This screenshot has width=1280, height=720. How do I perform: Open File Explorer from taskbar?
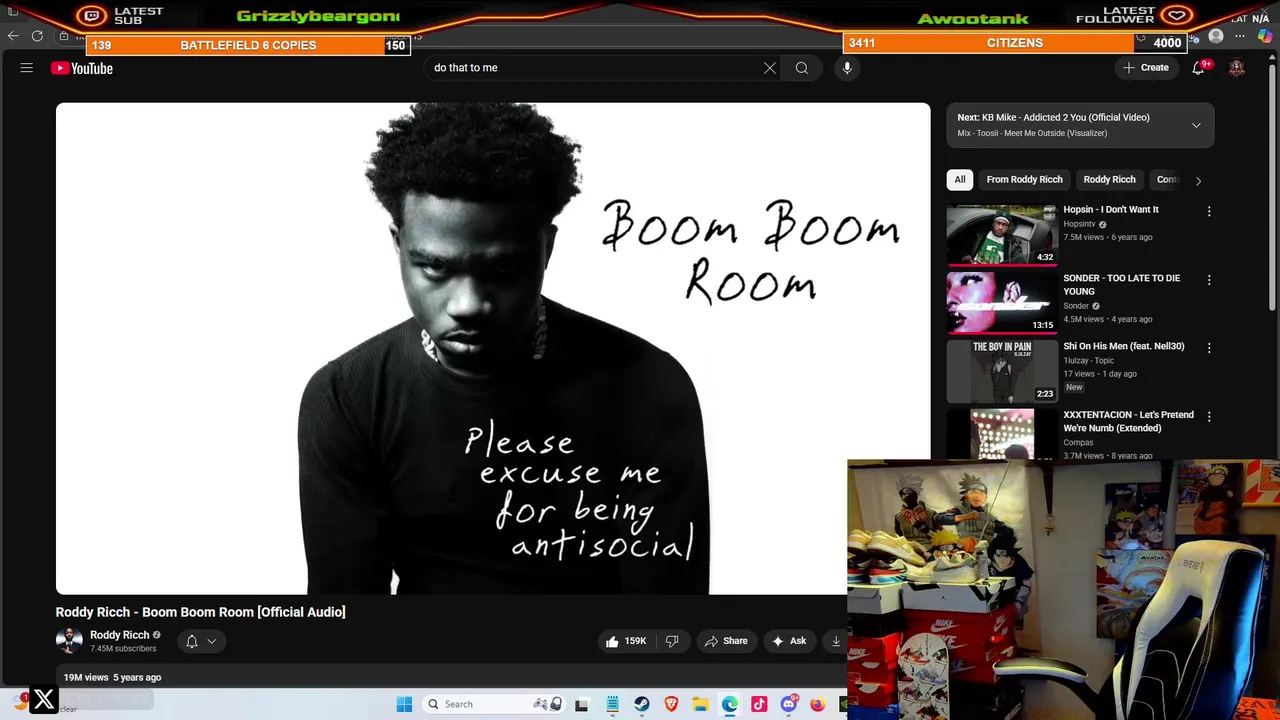click(x=700, y=704)
